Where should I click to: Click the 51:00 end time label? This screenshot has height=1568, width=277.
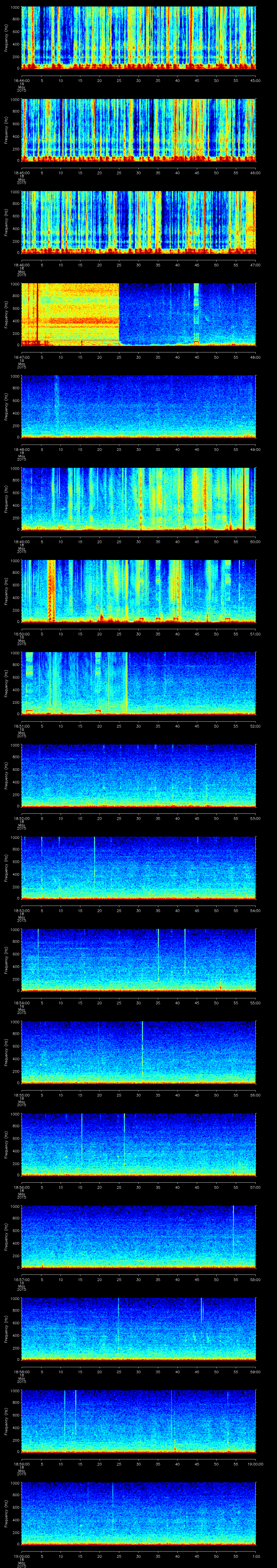[256, 634]
